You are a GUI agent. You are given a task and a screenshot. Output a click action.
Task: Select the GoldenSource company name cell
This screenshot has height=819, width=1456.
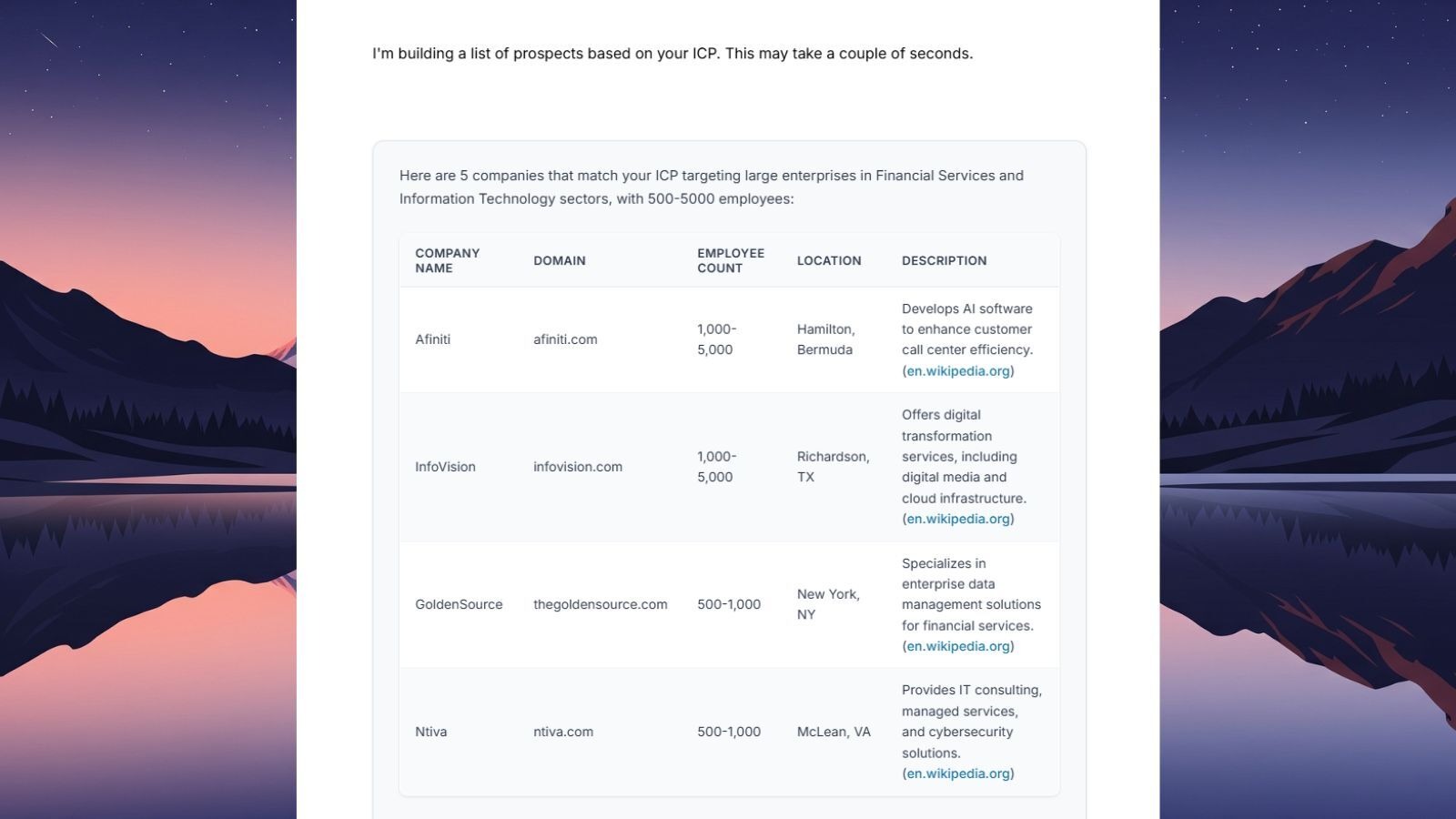click(459, 604)
